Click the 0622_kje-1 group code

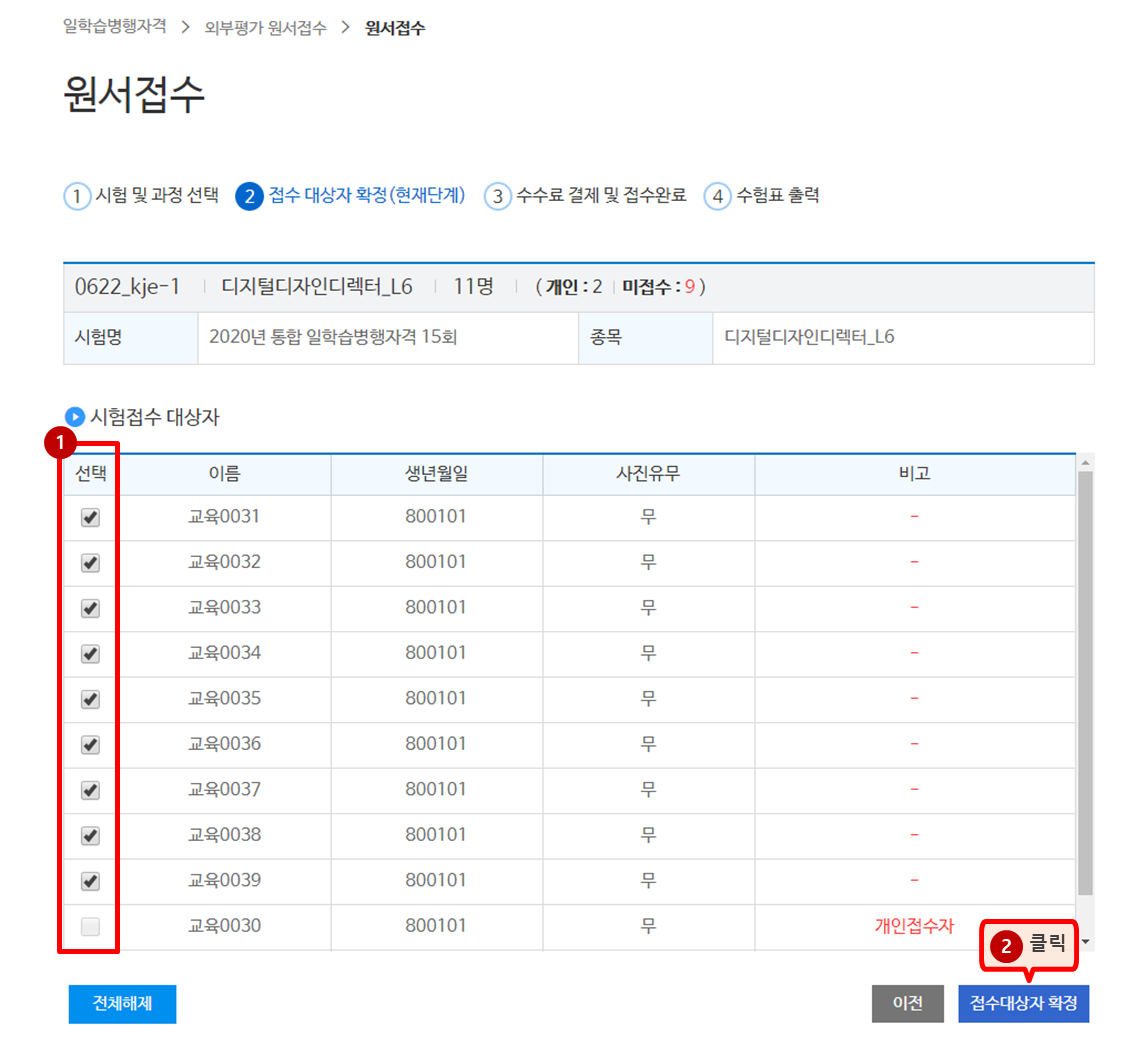pyautogui.click(x=127, y=287)
